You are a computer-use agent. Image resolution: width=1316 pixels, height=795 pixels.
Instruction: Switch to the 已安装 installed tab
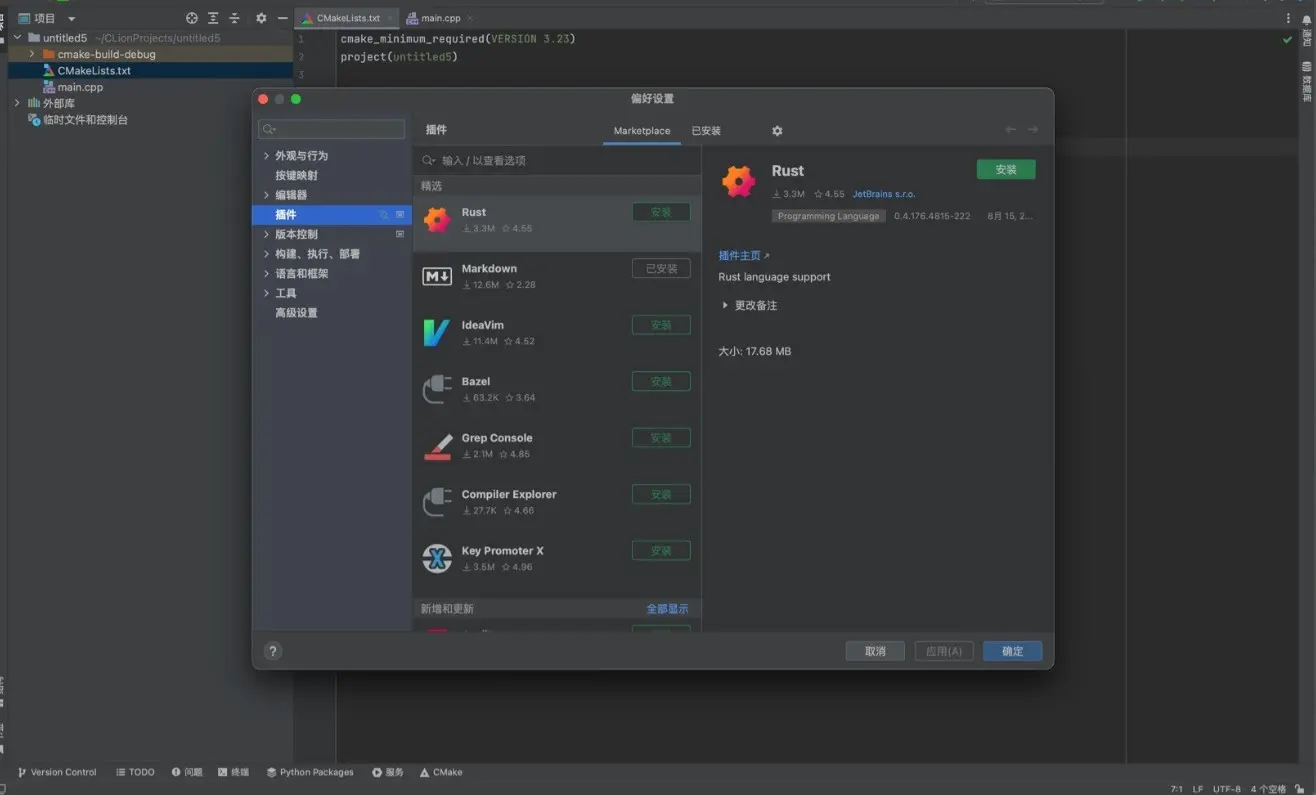point(706,131)
